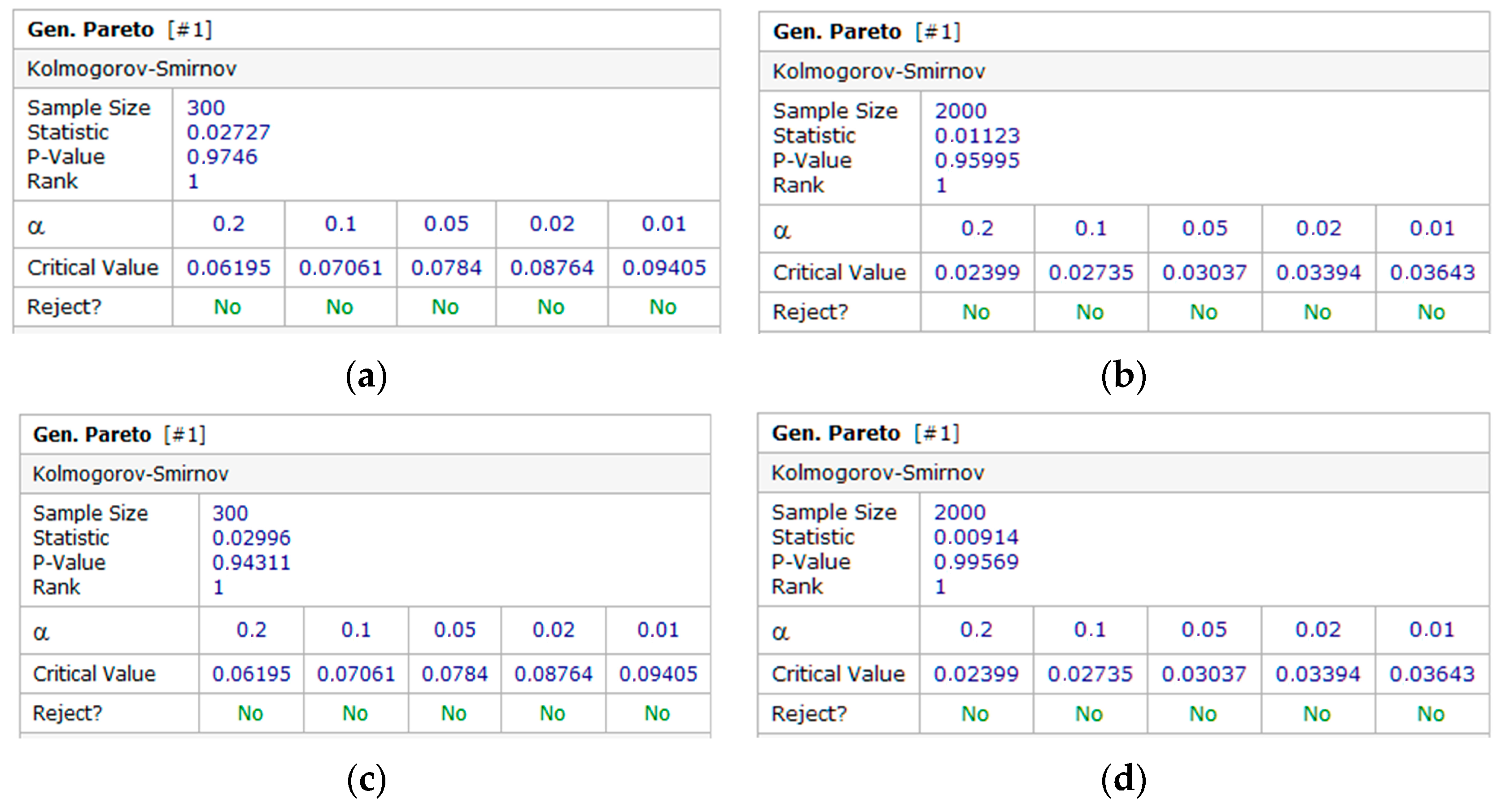Click the (d) figure caption
The image size is (1501, 812).
coord(1123,779)
